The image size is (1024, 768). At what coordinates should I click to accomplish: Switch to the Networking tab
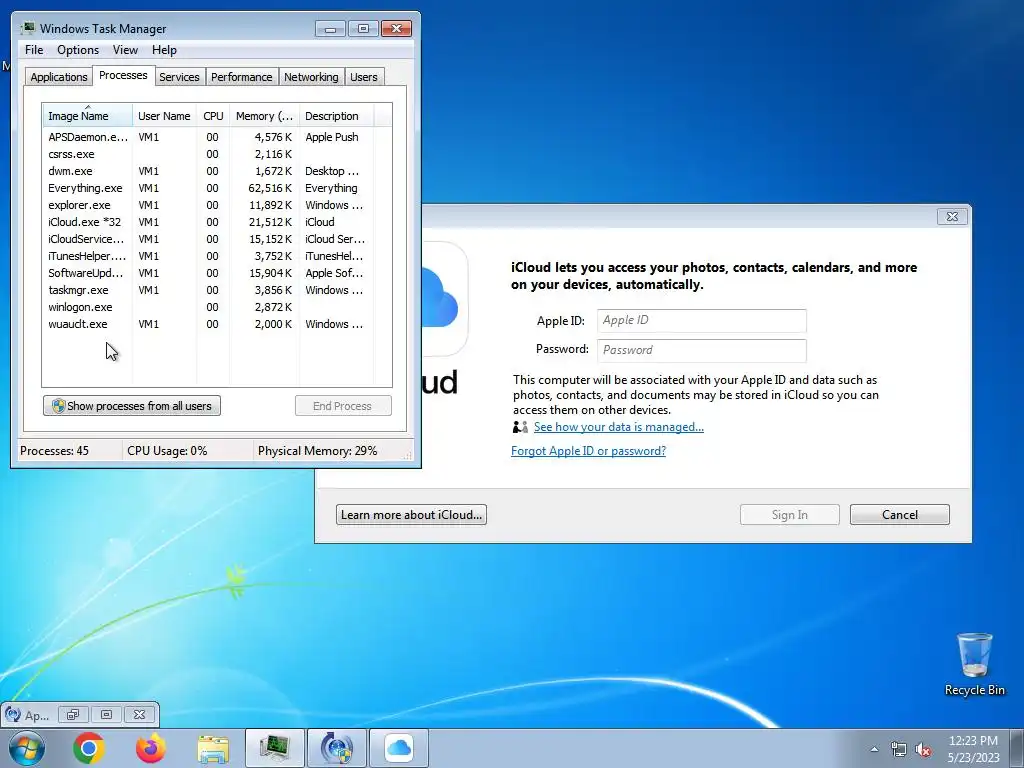[311, 77]
